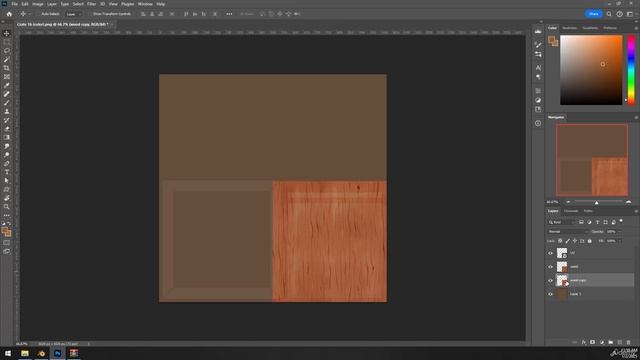Click the foreground color swatch in Color panel
This screenshot has height=360, width=640.
coord(552,40)
